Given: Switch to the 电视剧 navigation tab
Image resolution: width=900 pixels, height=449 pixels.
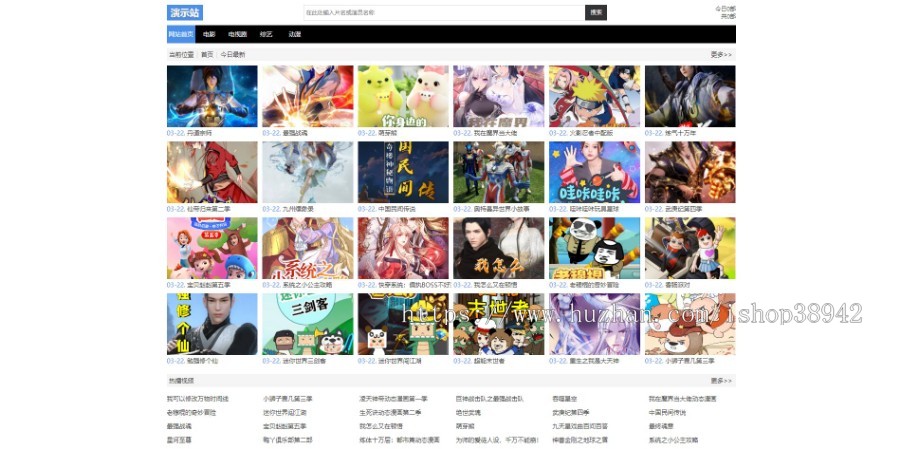Looking at the screenshot, I should 237,34.
